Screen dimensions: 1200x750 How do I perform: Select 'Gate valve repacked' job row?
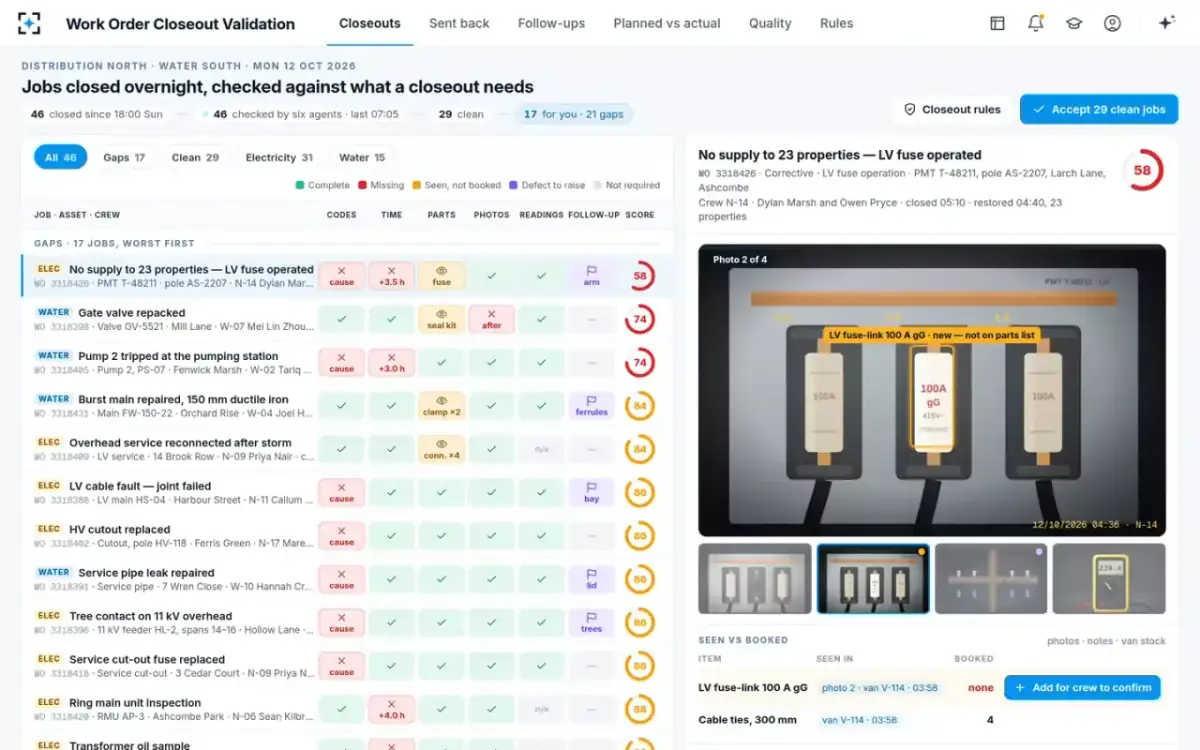346,319
